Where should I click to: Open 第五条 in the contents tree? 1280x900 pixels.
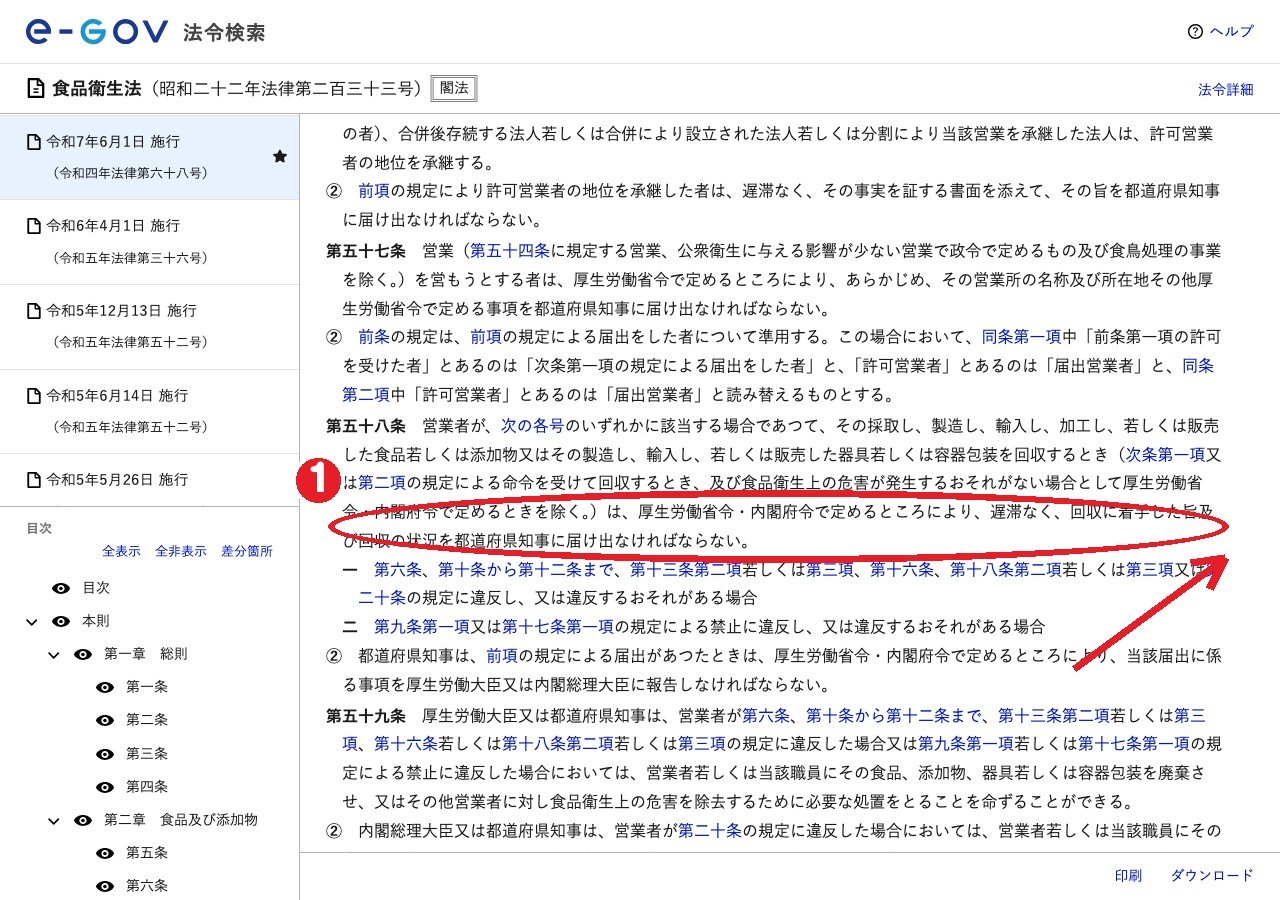tap(147, 852)
